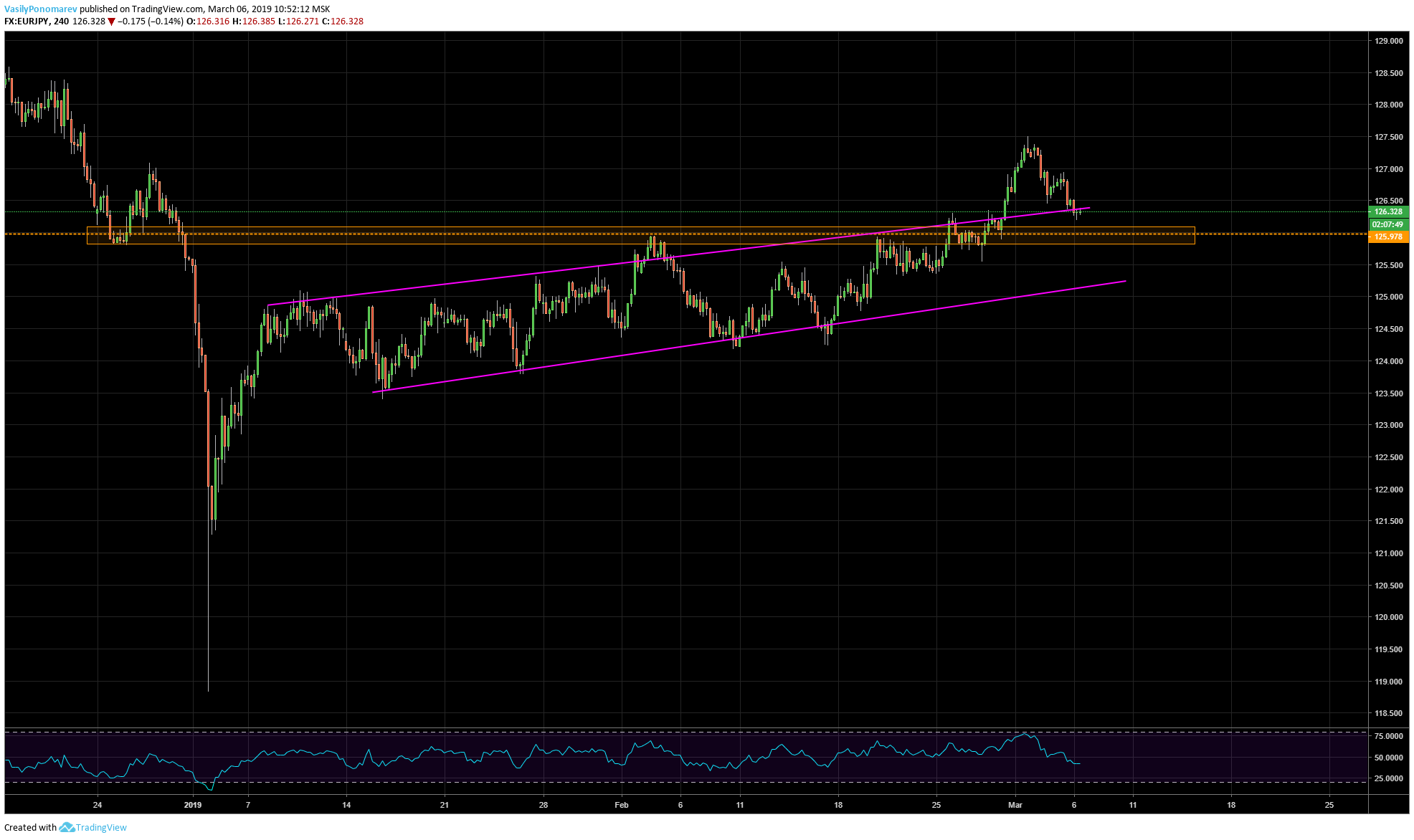Click the 127.500 price axis label

[1388, 137]
